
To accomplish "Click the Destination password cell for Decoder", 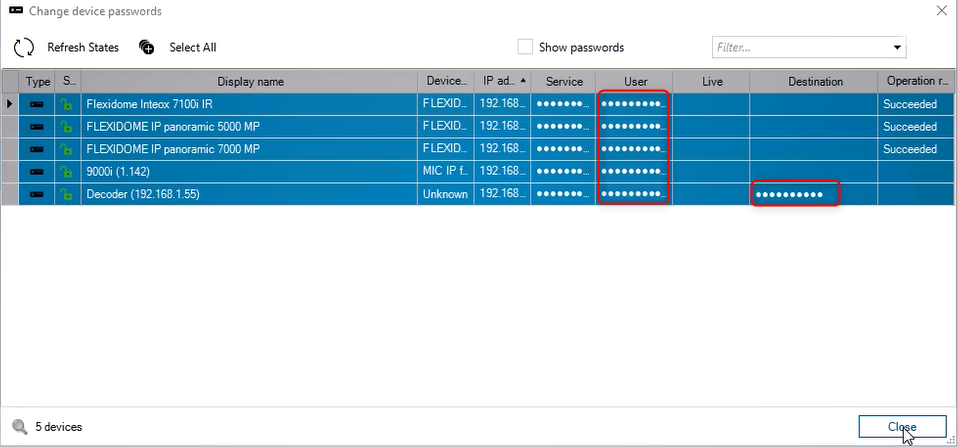I will 814,194.
